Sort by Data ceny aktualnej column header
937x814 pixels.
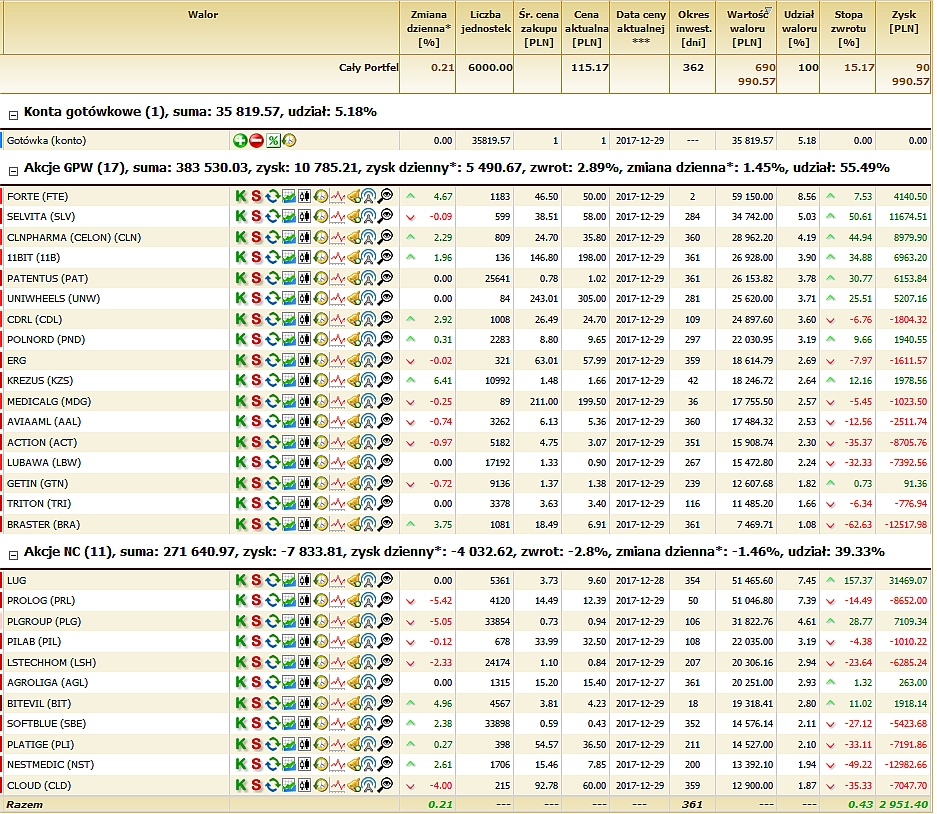click(x=641, y=27)
